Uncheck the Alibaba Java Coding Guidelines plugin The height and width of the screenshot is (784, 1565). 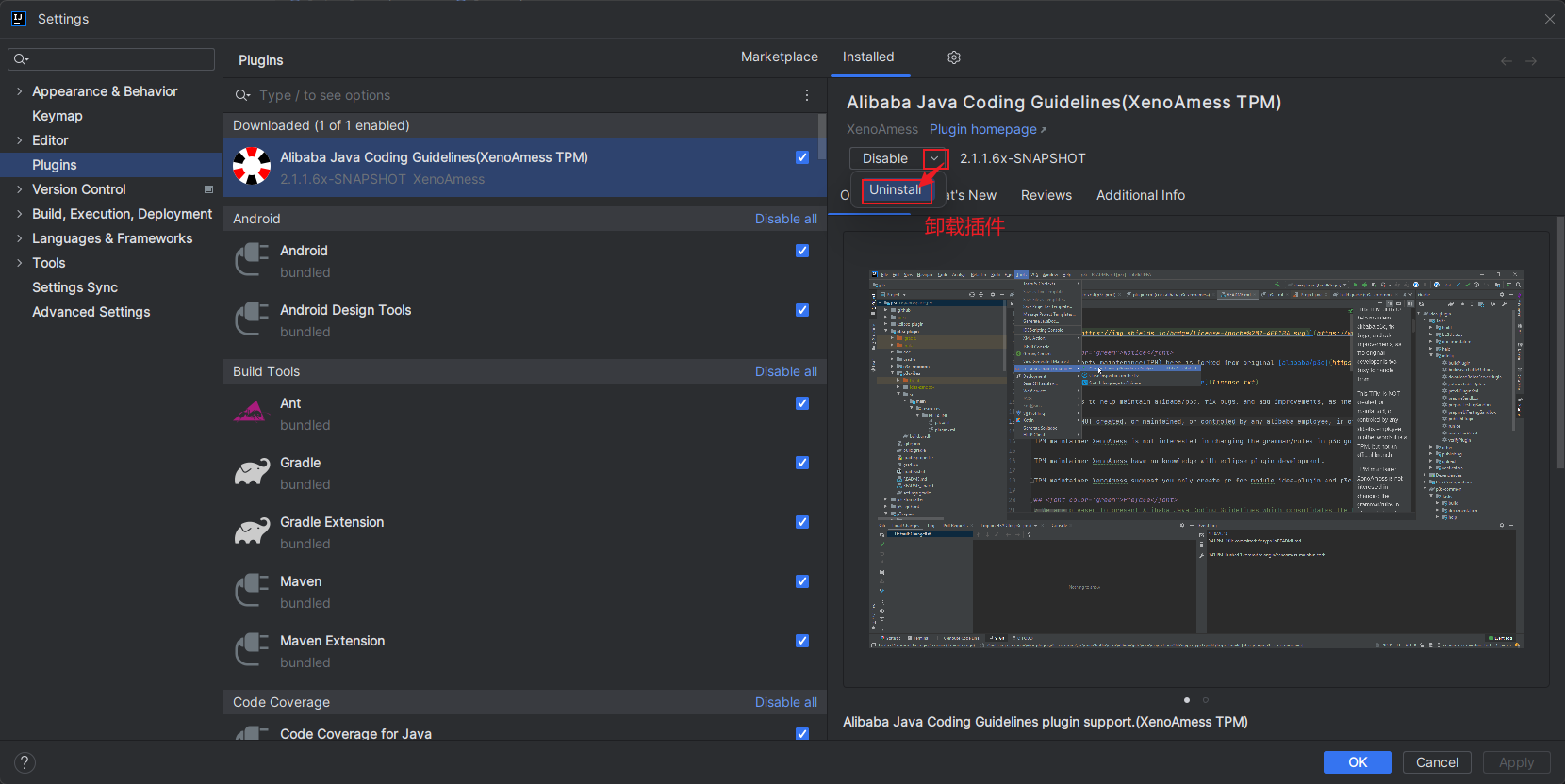802,157
